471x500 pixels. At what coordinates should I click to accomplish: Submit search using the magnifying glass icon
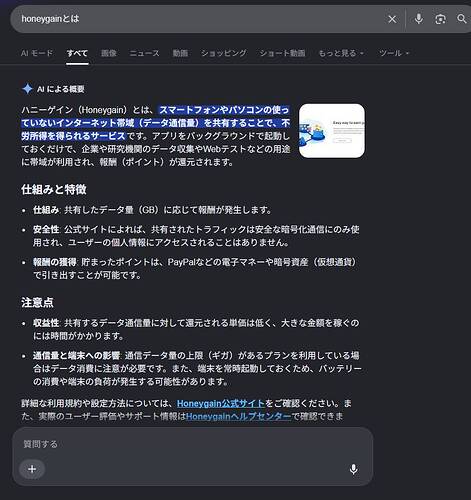coord(462,19)
